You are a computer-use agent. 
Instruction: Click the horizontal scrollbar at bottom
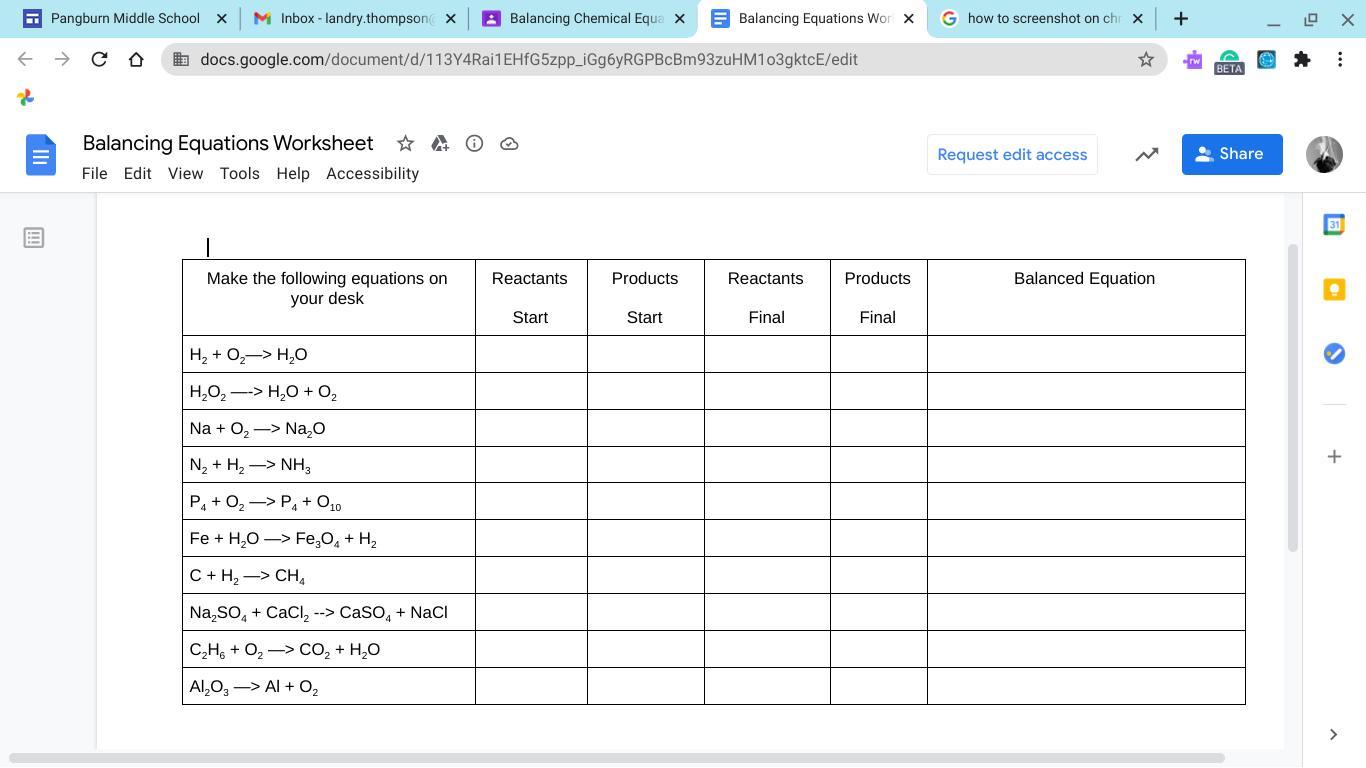(616, 758)
